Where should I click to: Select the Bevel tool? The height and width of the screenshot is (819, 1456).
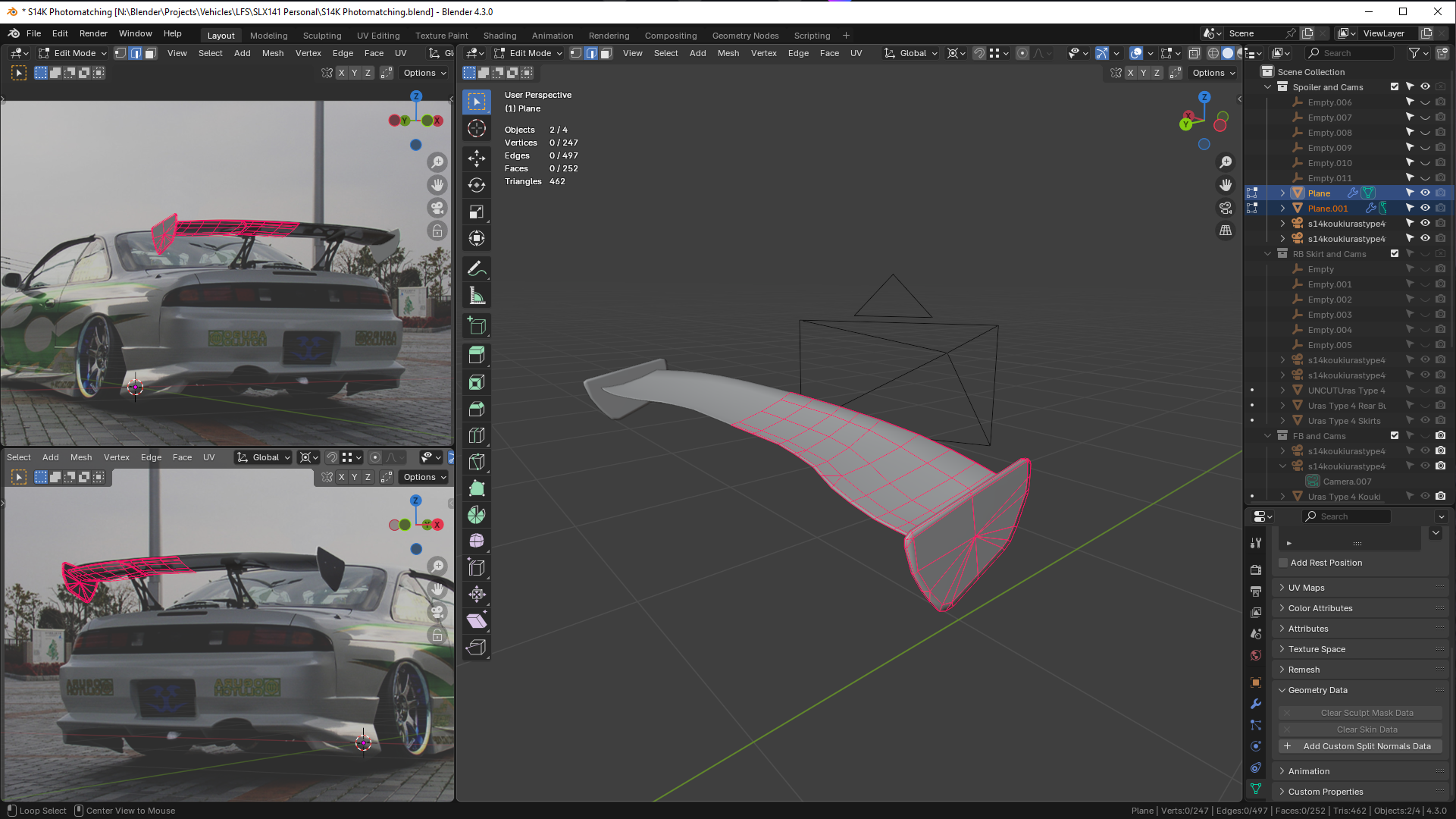pos(477,409)
